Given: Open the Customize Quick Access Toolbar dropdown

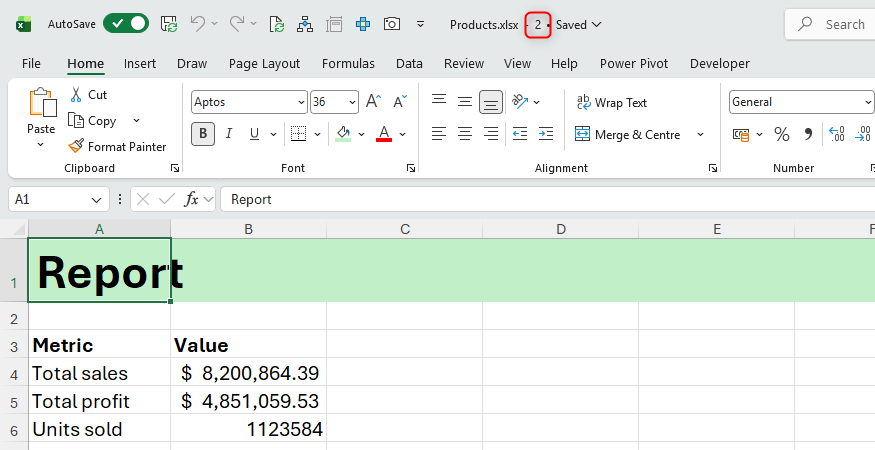Looking at the screenshot, I should [421, 24].
